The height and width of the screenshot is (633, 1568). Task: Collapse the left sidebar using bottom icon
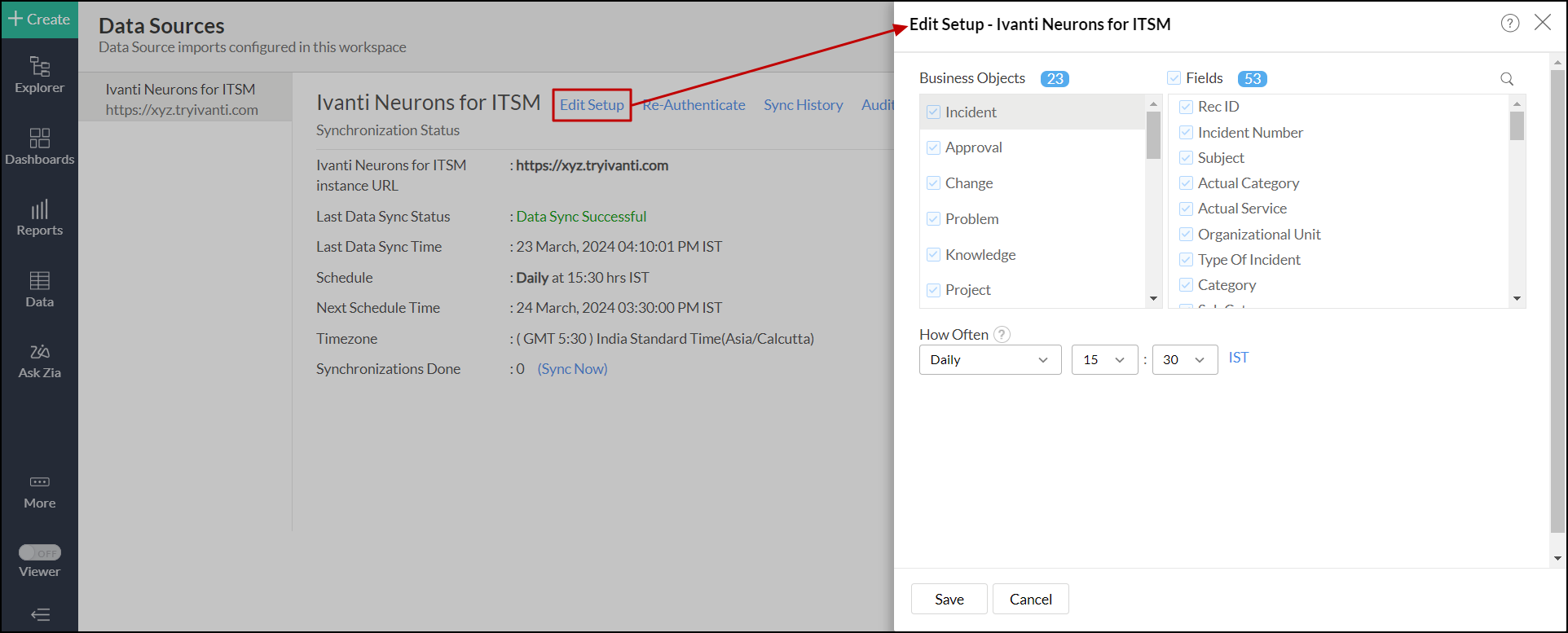[x=39, y=614]
